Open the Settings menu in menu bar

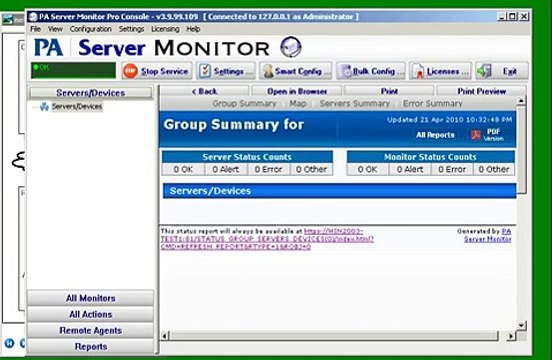tap(131, 29)
